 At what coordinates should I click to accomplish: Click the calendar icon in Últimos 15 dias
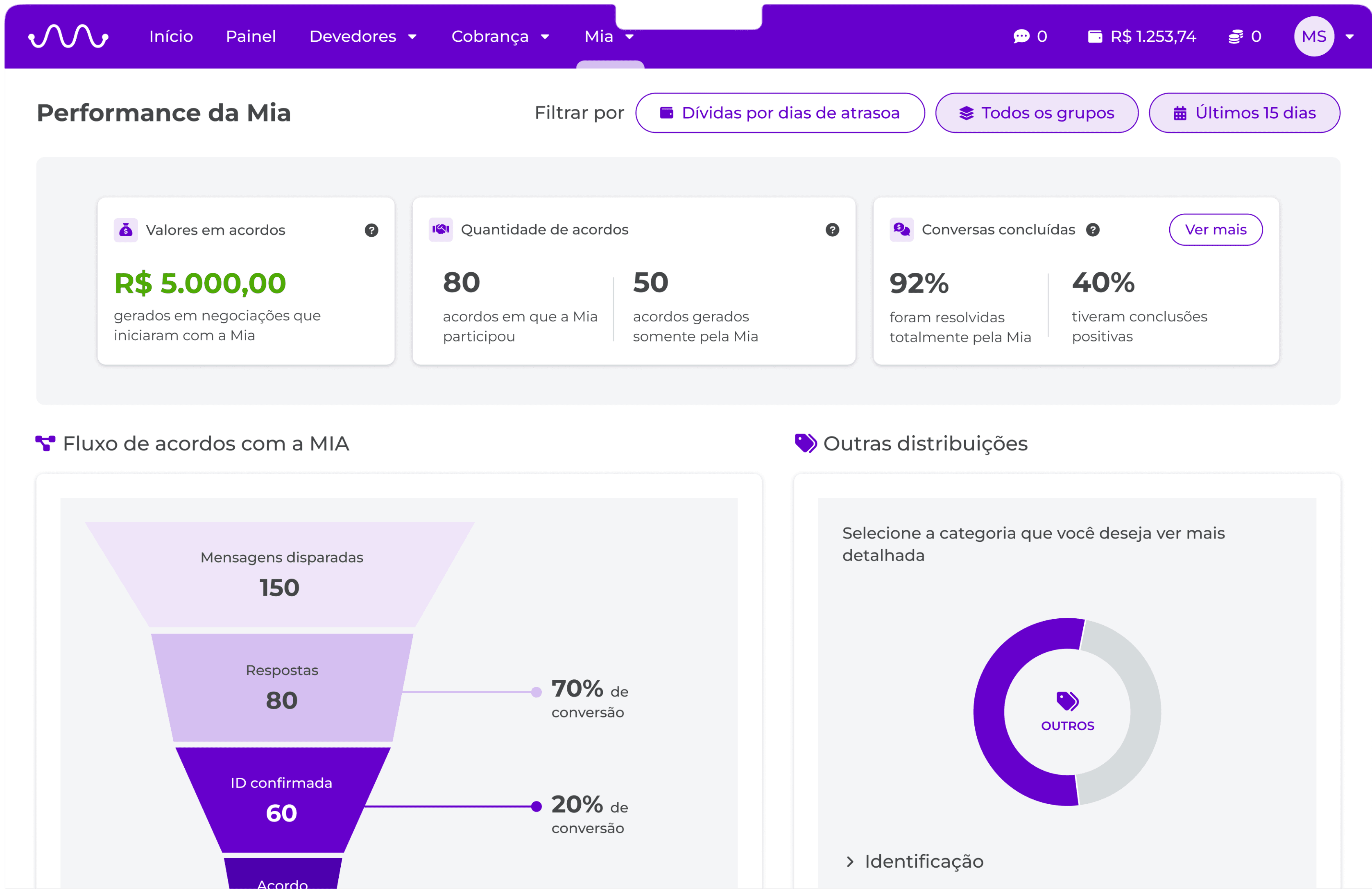click(x=1180, y=113)
